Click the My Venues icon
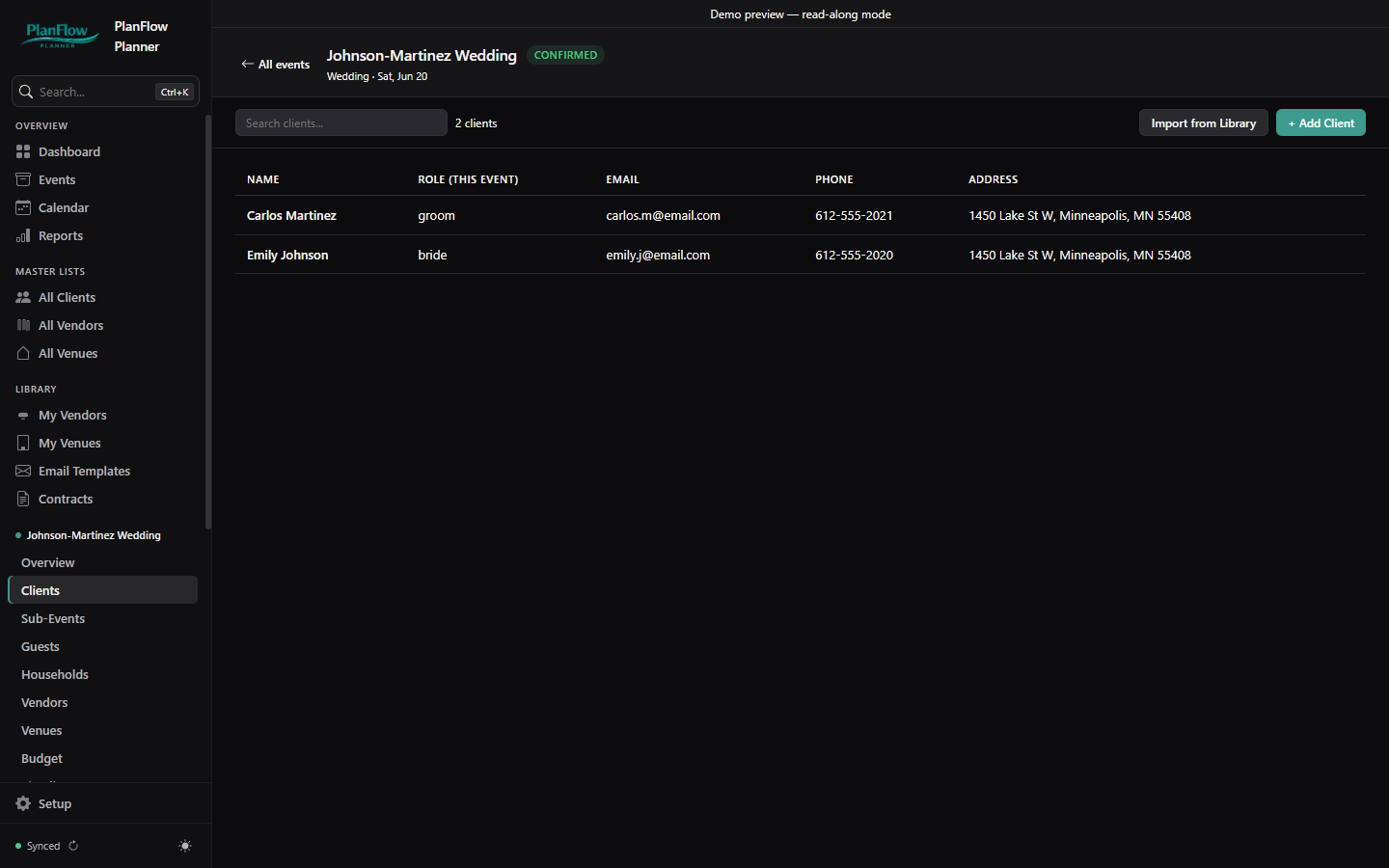Image resolution: width=1389 pixels, height=868 pixels. [23, 443]
